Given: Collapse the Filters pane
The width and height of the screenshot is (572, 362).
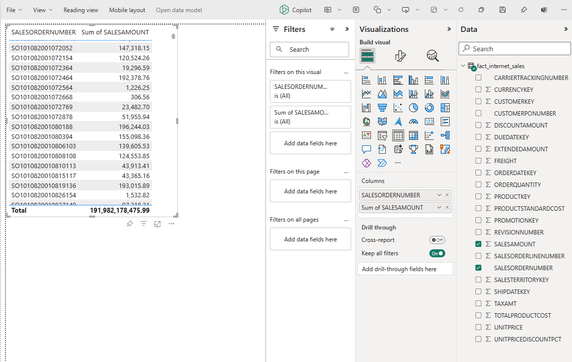Looking at the screenshot, I should click(347, 29).
